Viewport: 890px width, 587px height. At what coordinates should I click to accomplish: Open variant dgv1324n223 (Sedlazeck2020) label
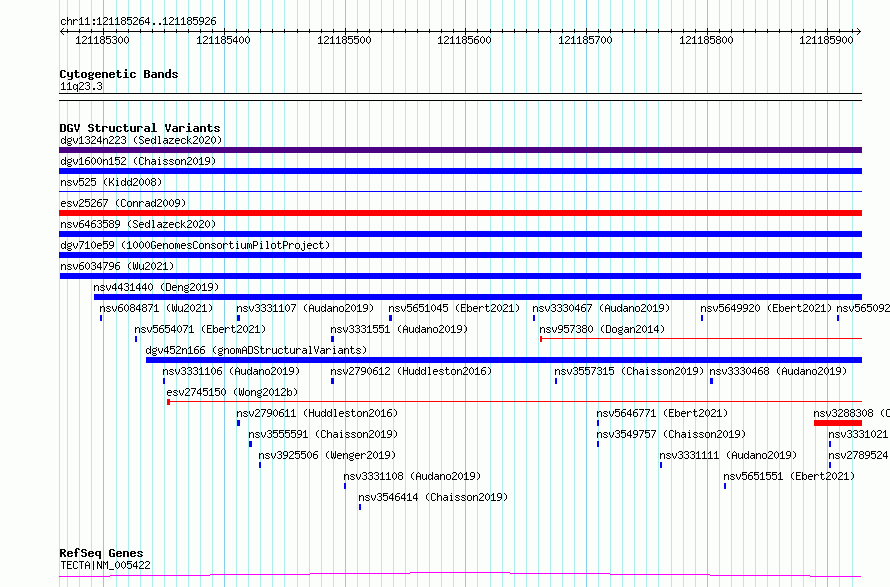[x=141, y=140]
